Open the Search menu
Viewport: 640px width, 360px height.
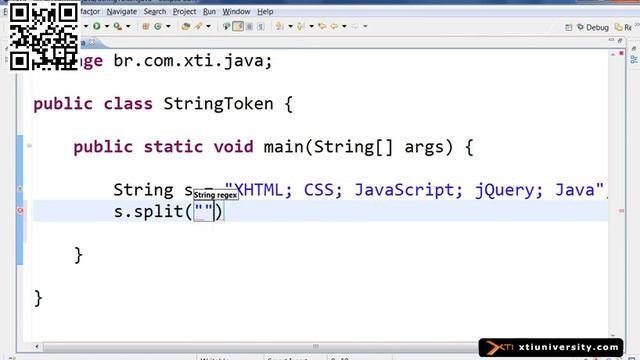pos(155,11)
